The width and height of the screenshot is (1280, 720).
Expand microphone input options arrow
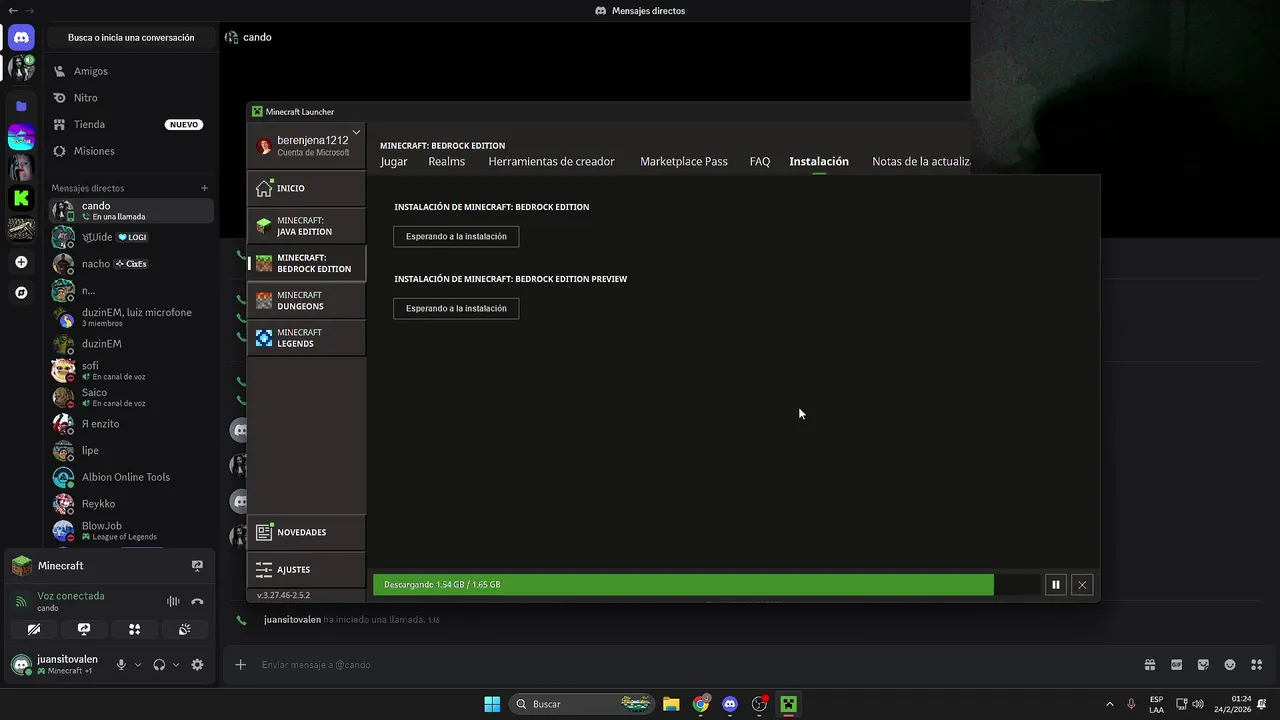coord(138,665)
